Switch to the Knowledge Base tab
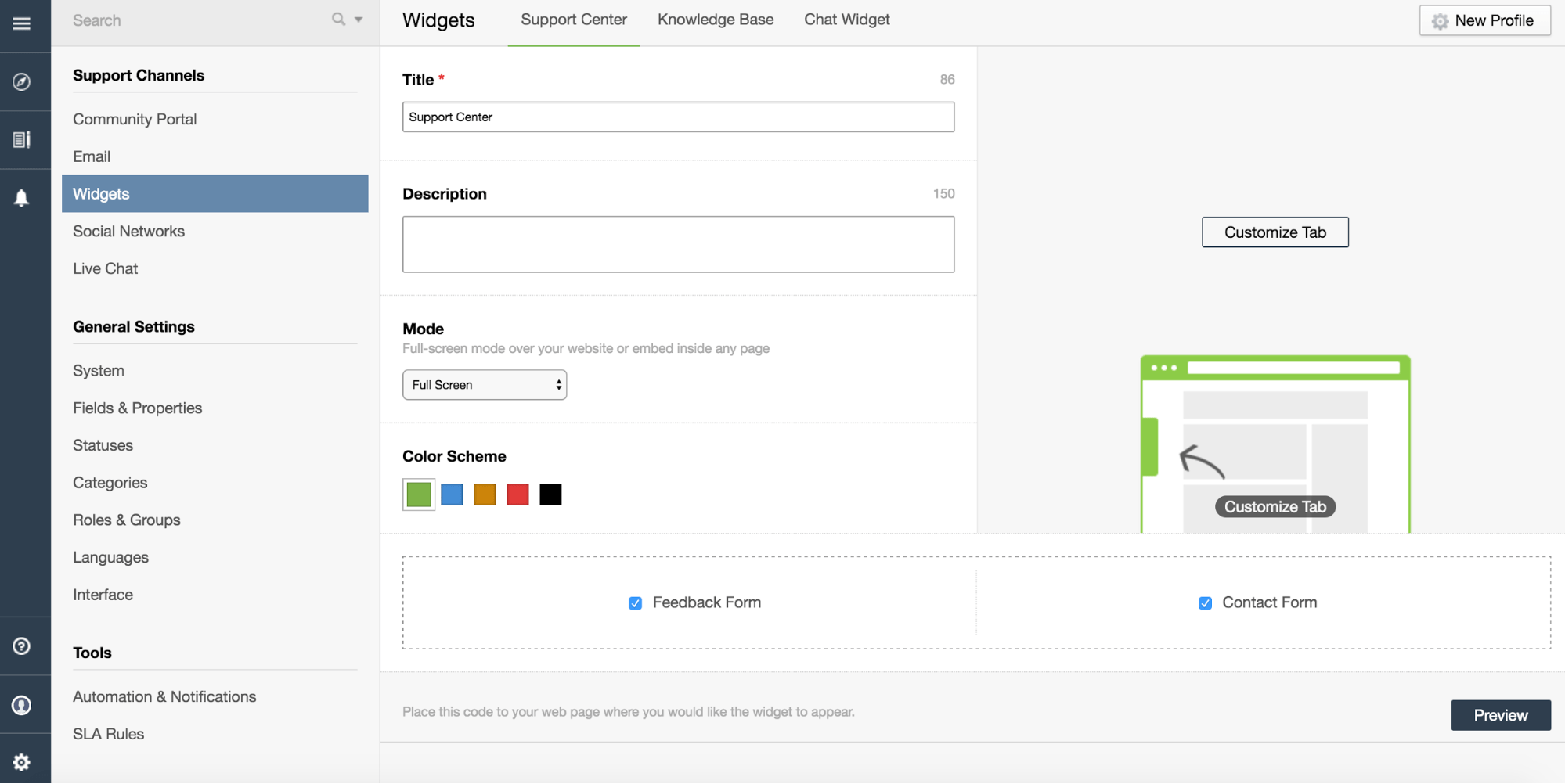 [716, 20]
